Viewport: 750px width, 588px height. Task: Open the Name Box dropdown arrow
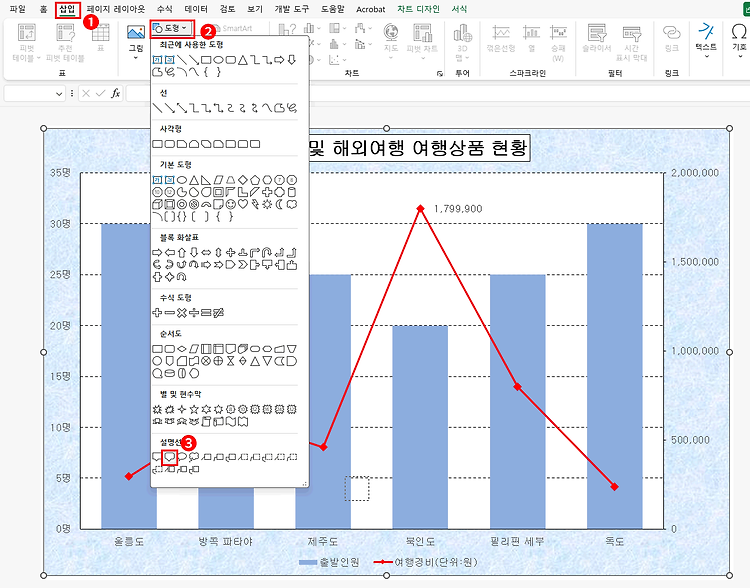[x=59, y=94]
